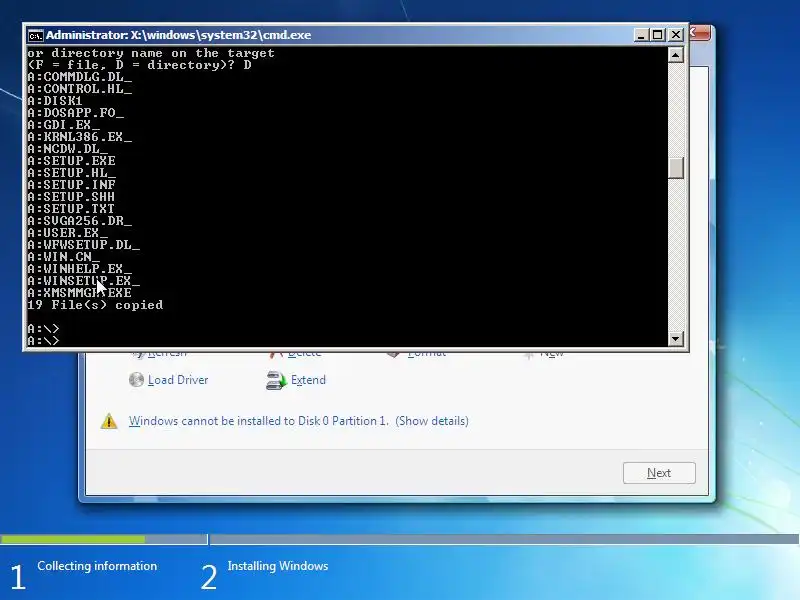Close the Windows setup dialog behind

click(699, 33)
